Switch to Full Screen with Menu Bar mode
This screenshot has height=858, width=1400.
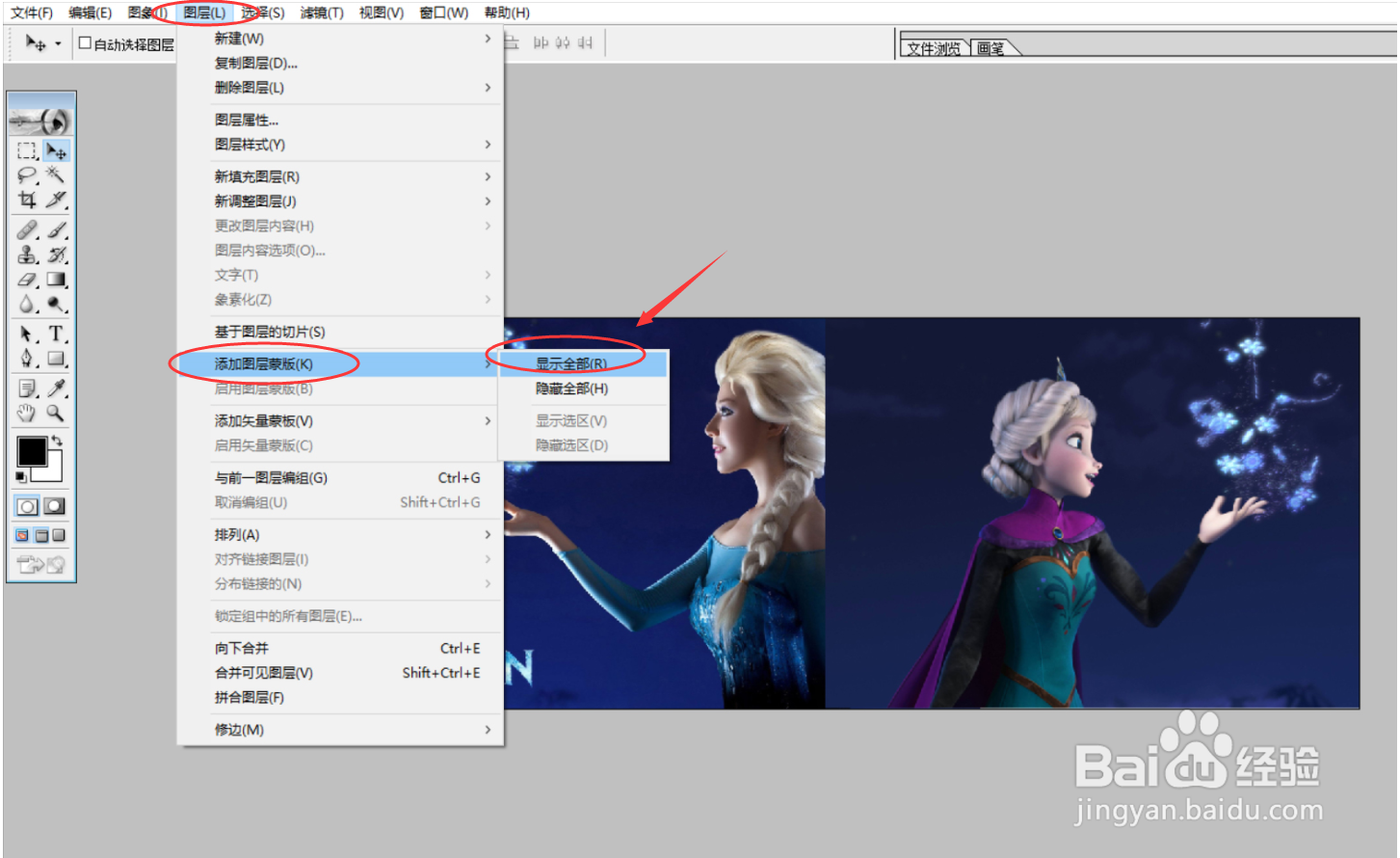(41, 536)
